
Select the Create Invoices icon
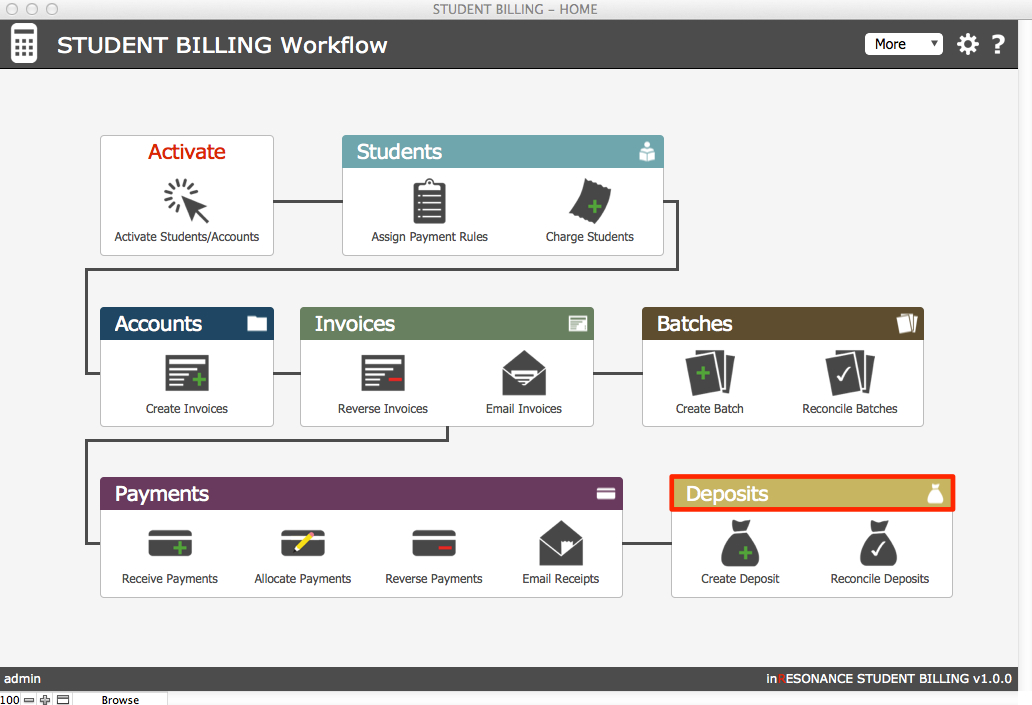click(x=186, y=373)
